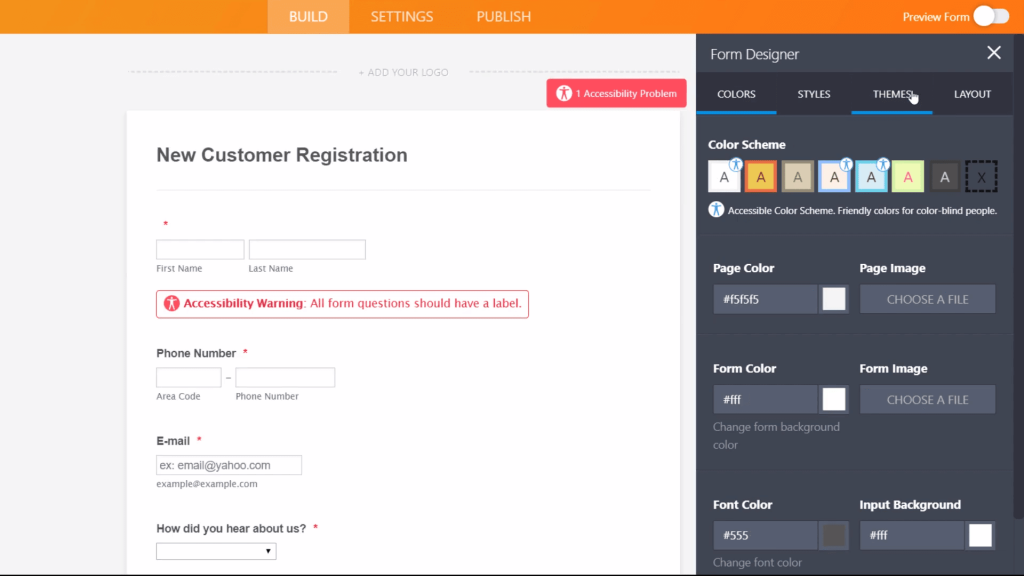This screenshot has height=576, width=1024.
Task: Open the SETTINGS section
Action: pos(401,16)
